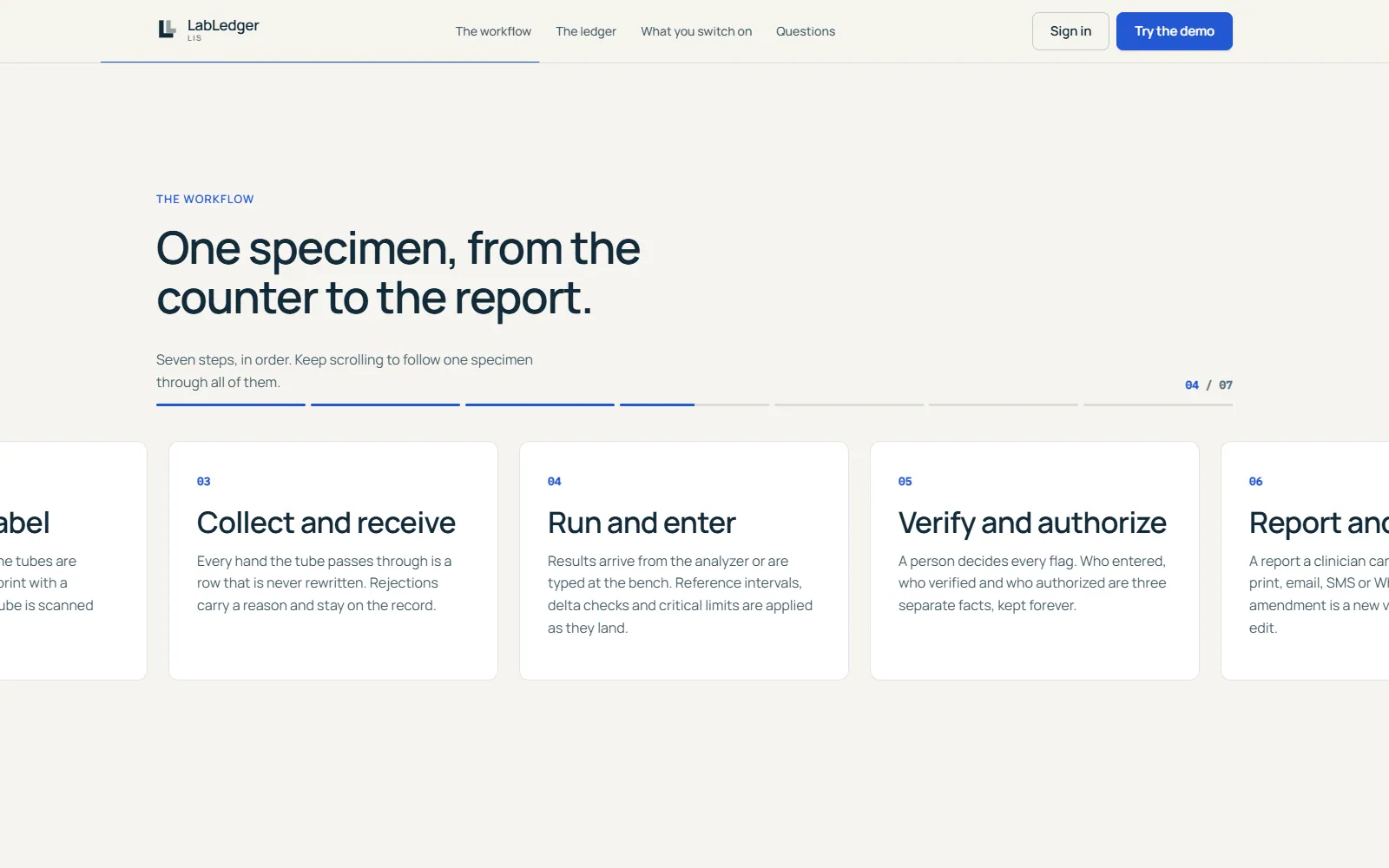Go to The ledger nav item
Image resolution: width=1389 pixels, height=868 pixels.
coord(586,31)
